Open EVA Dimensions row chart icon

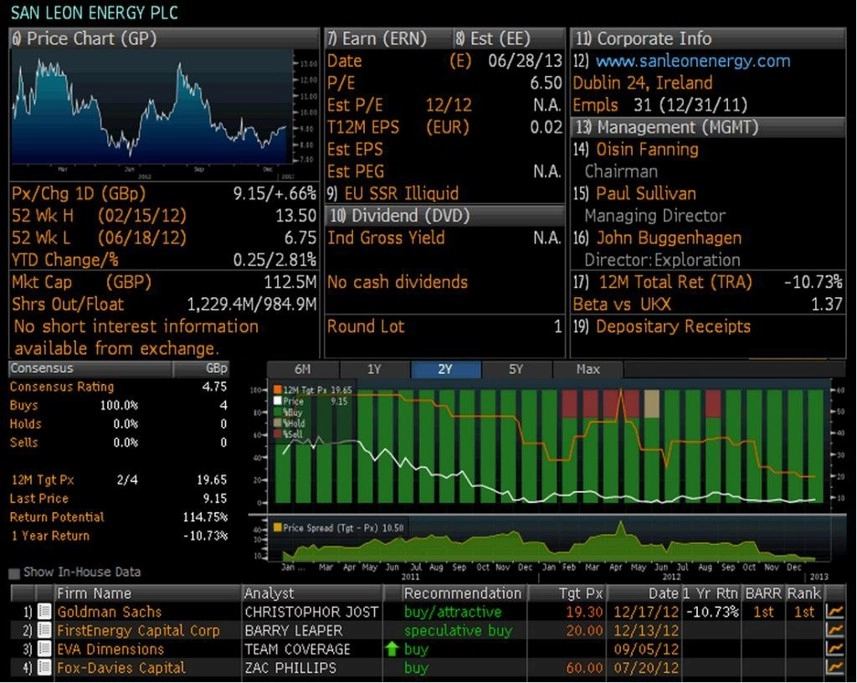pos(834,649)
